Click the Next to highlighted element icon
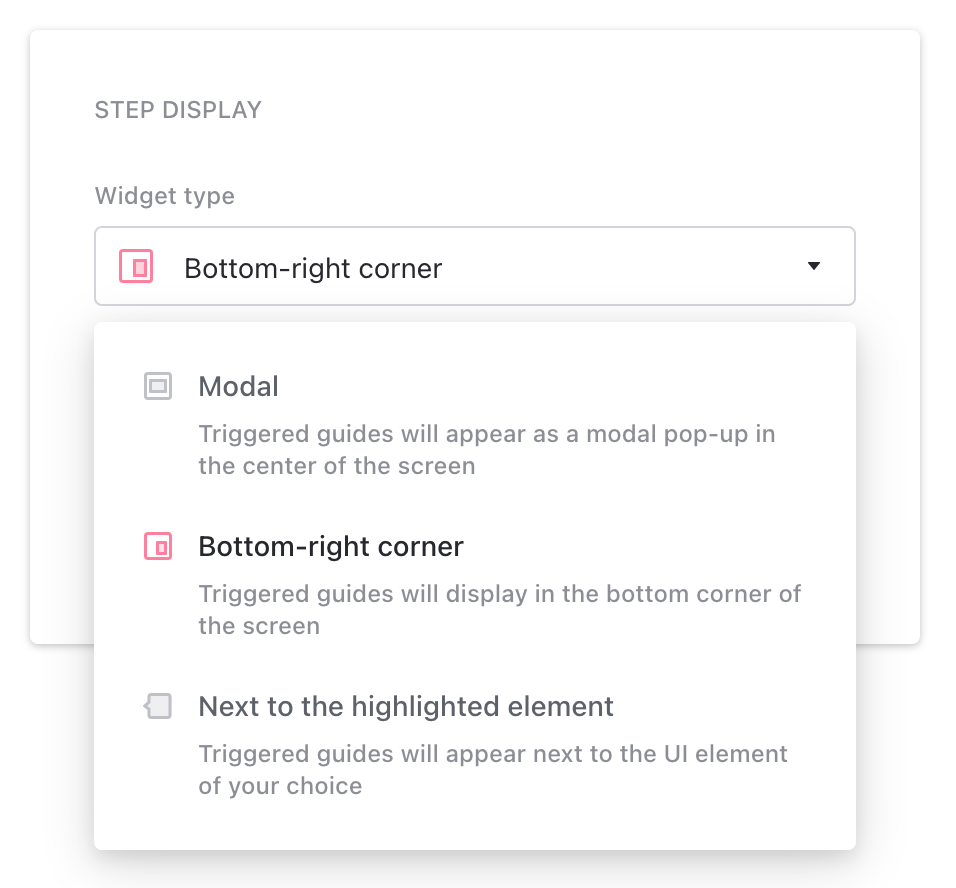The image size is (956, 888). pyautogui.click(x=158, y=707)
